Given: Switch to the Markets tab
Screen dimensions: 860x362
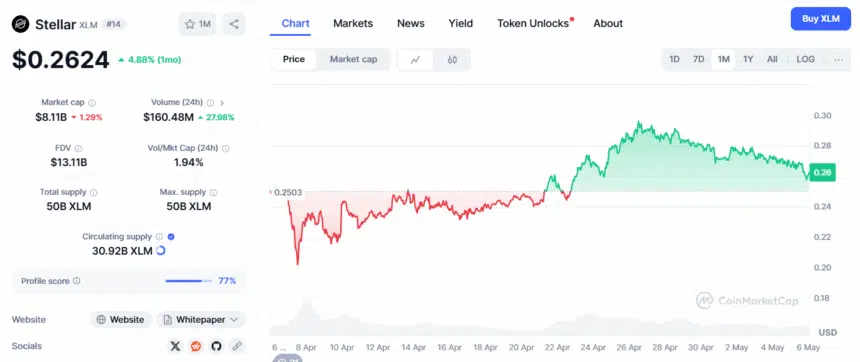Looking at the screenshot, I should coord(353,24).
